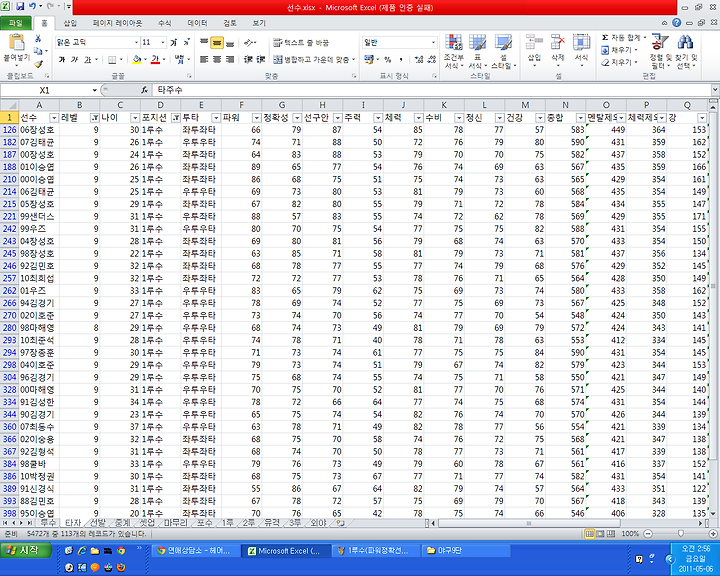Switch to the 투수 worksheet tab
Viewport: 720px width, 576px height.
pyautogui.click(x=48, y=523)
